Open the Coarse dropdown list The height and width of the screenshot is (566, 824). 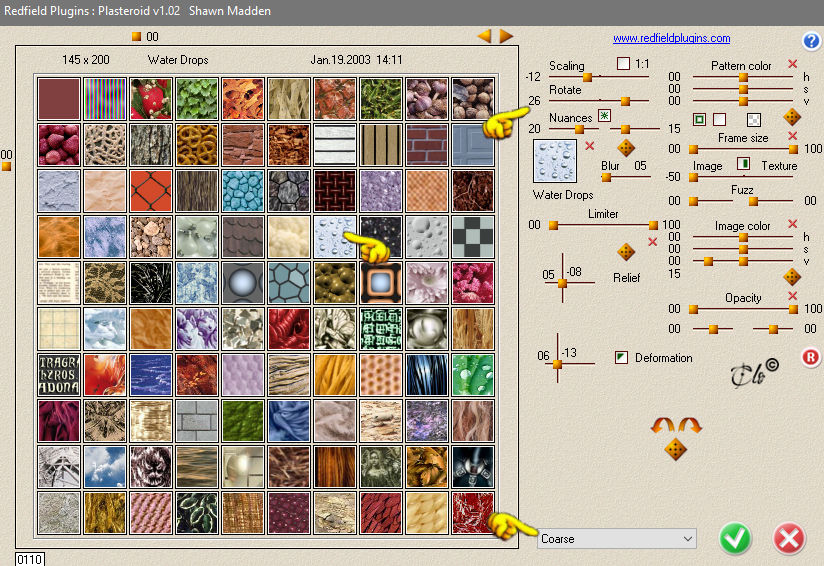pos(616,539)
